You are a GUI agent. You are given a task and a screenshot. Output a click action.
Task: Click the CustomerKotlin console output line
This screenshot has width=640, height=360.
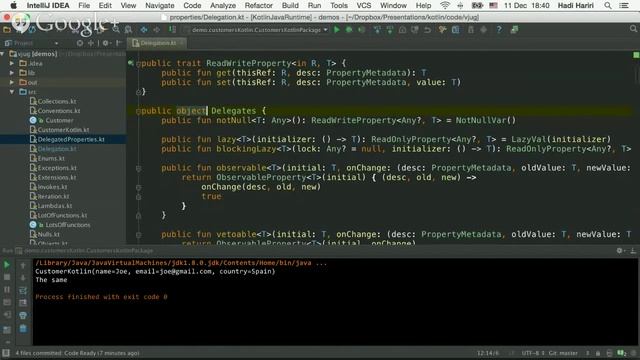point(155,271)
